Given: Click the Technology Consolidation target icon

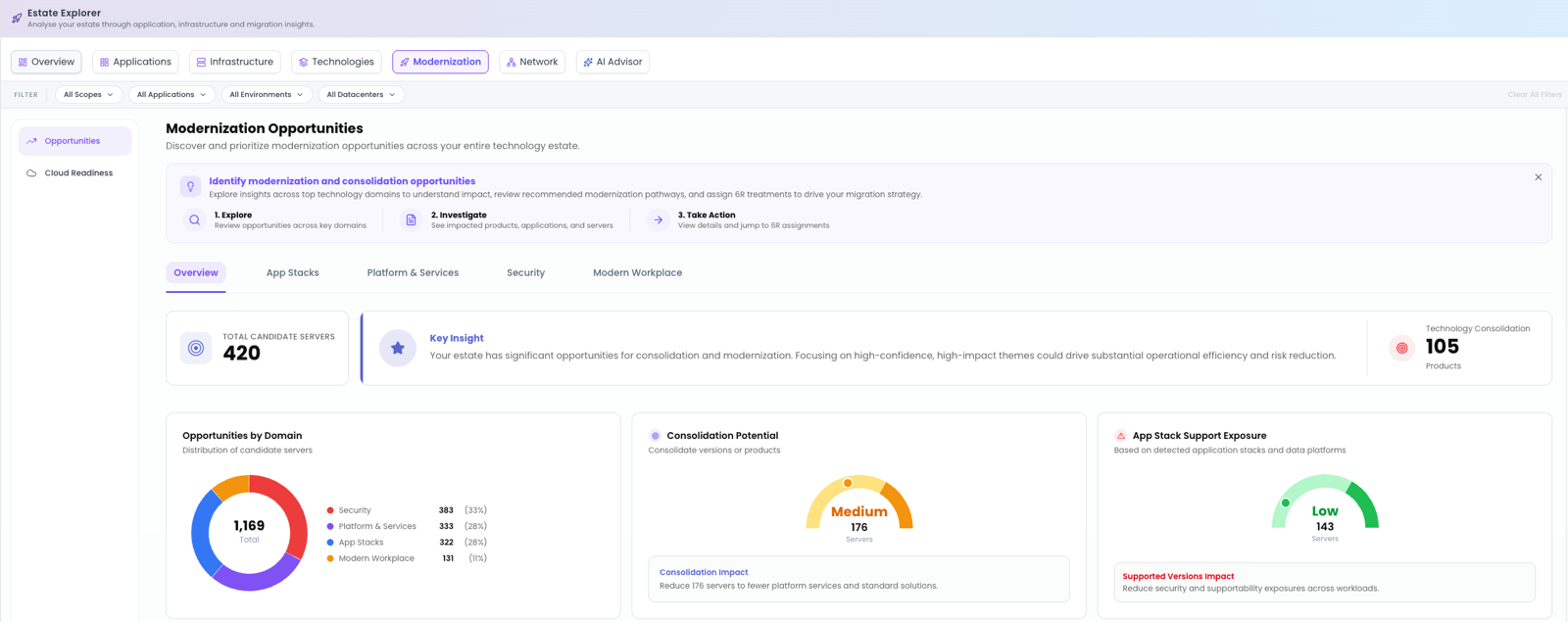Looking at the screenshot, I should (1401, 348).
